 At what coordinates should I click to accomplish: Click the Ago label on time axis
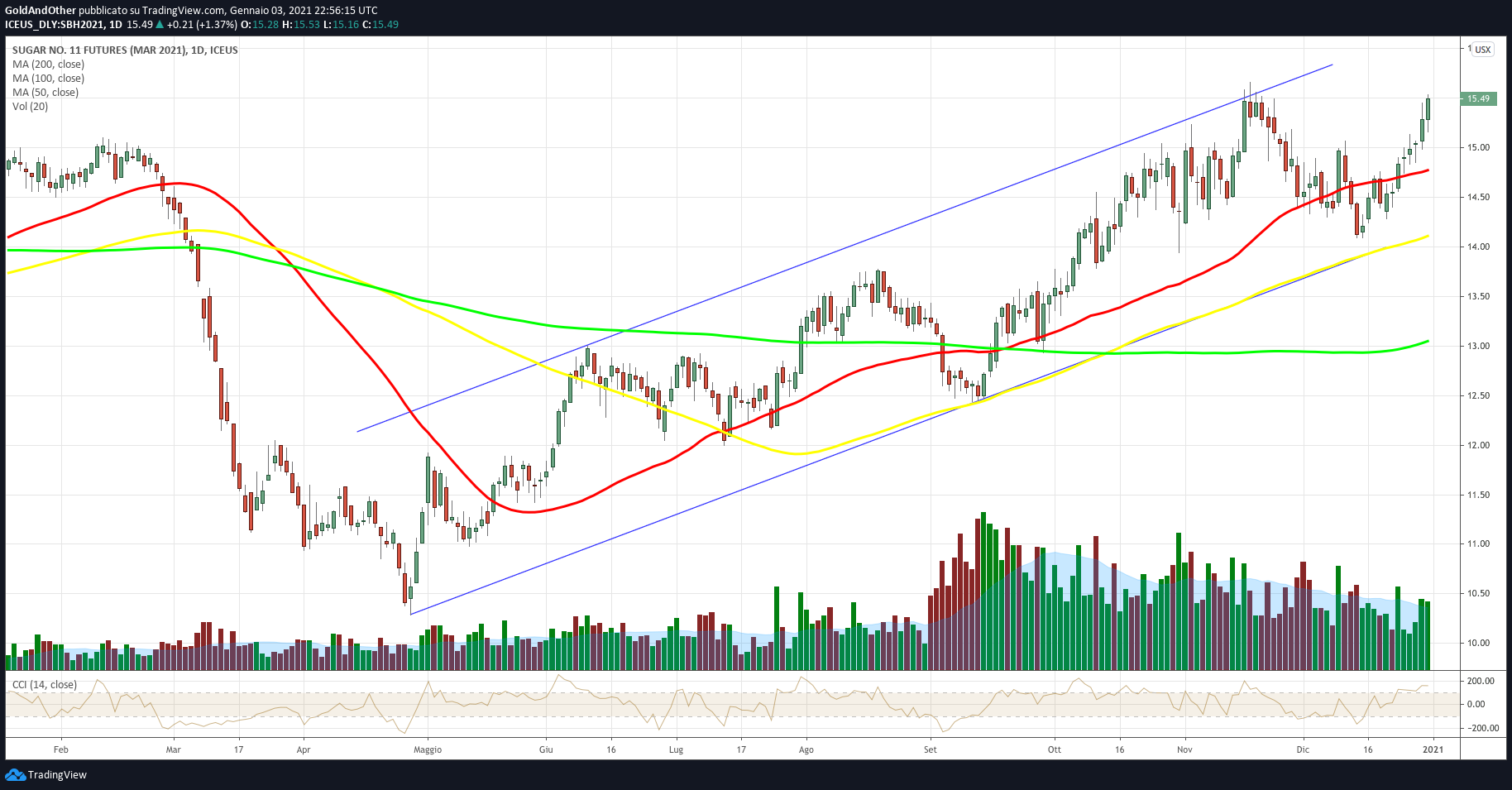click(806, 749)
